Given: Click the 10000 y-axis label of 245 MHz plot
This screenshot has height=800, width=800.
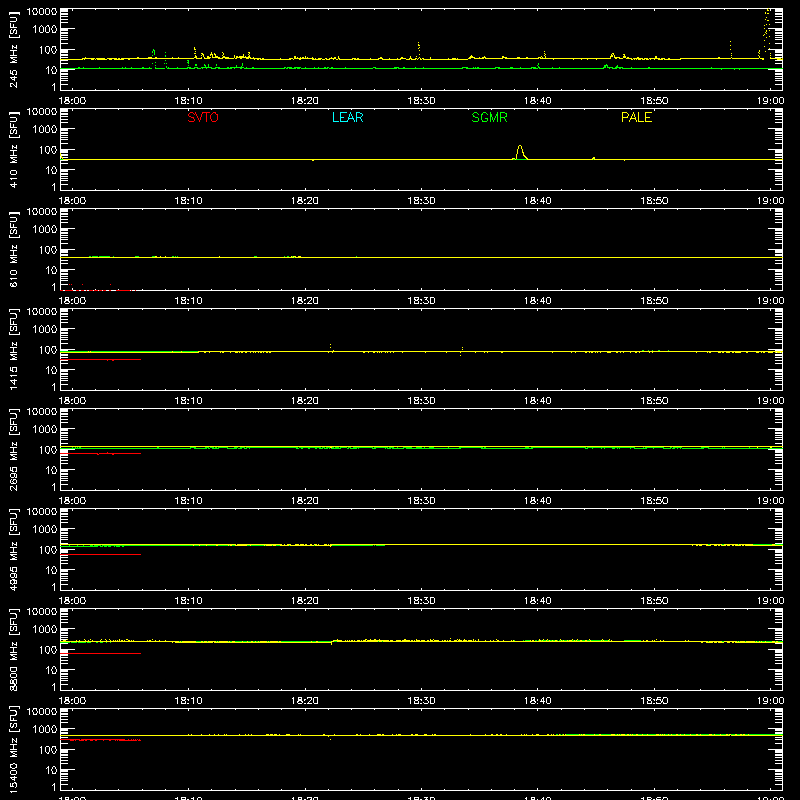Looking at the screenshot, I should pos(42,12).
